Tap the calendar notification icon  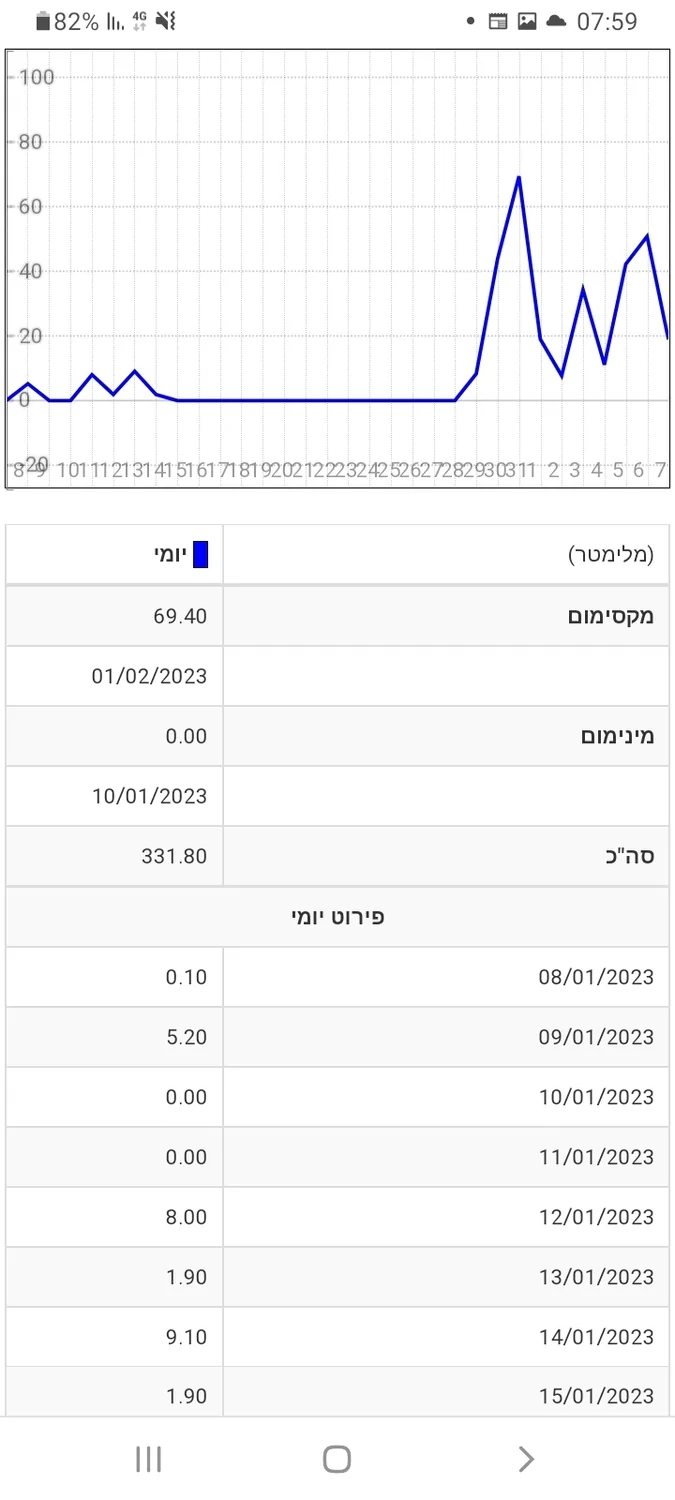[498, 21]
